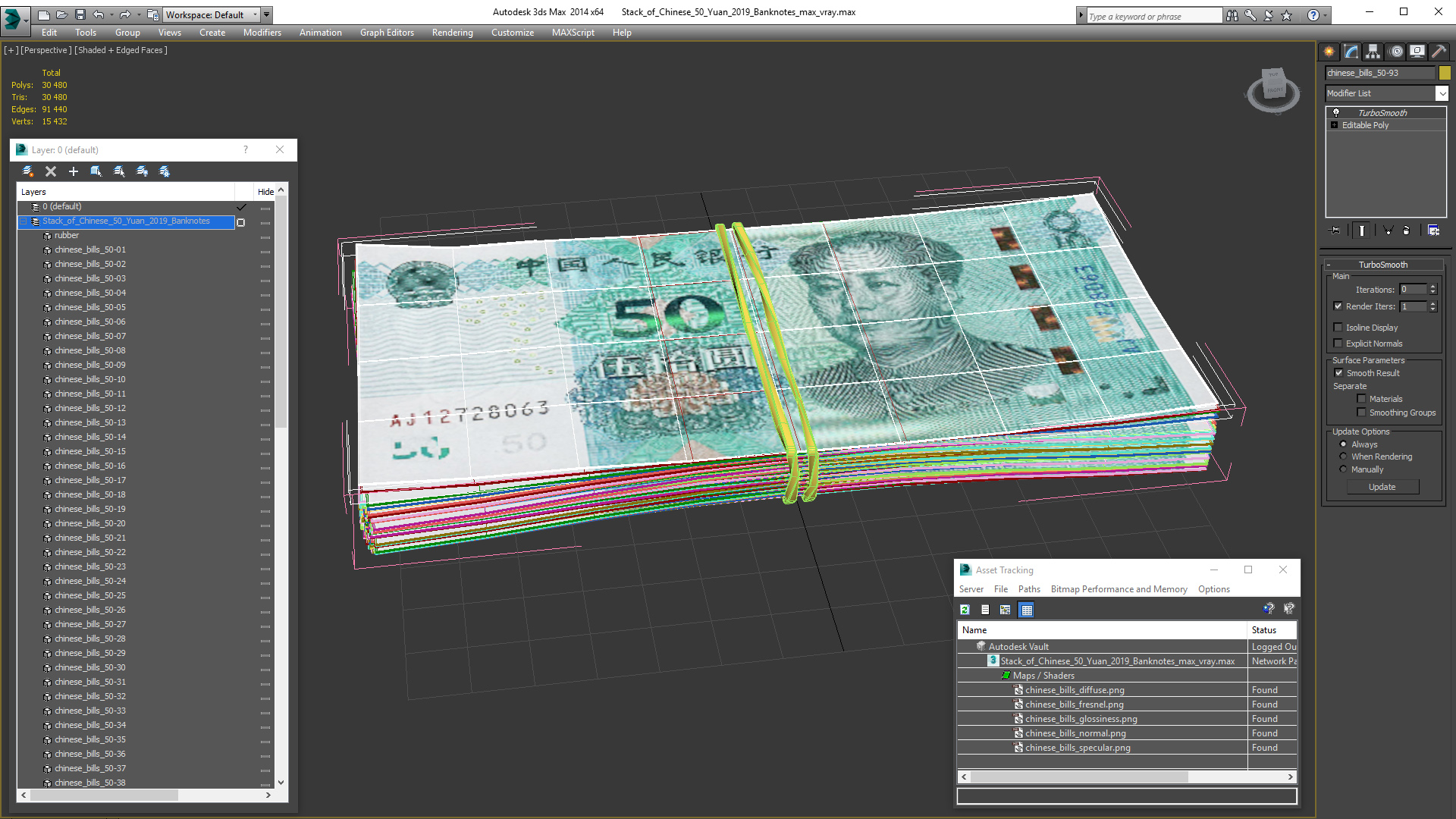This screenshot has height=819, width=1456.
Task: Click the key Subscription Center icon
Action: (x=1250, y=15)
